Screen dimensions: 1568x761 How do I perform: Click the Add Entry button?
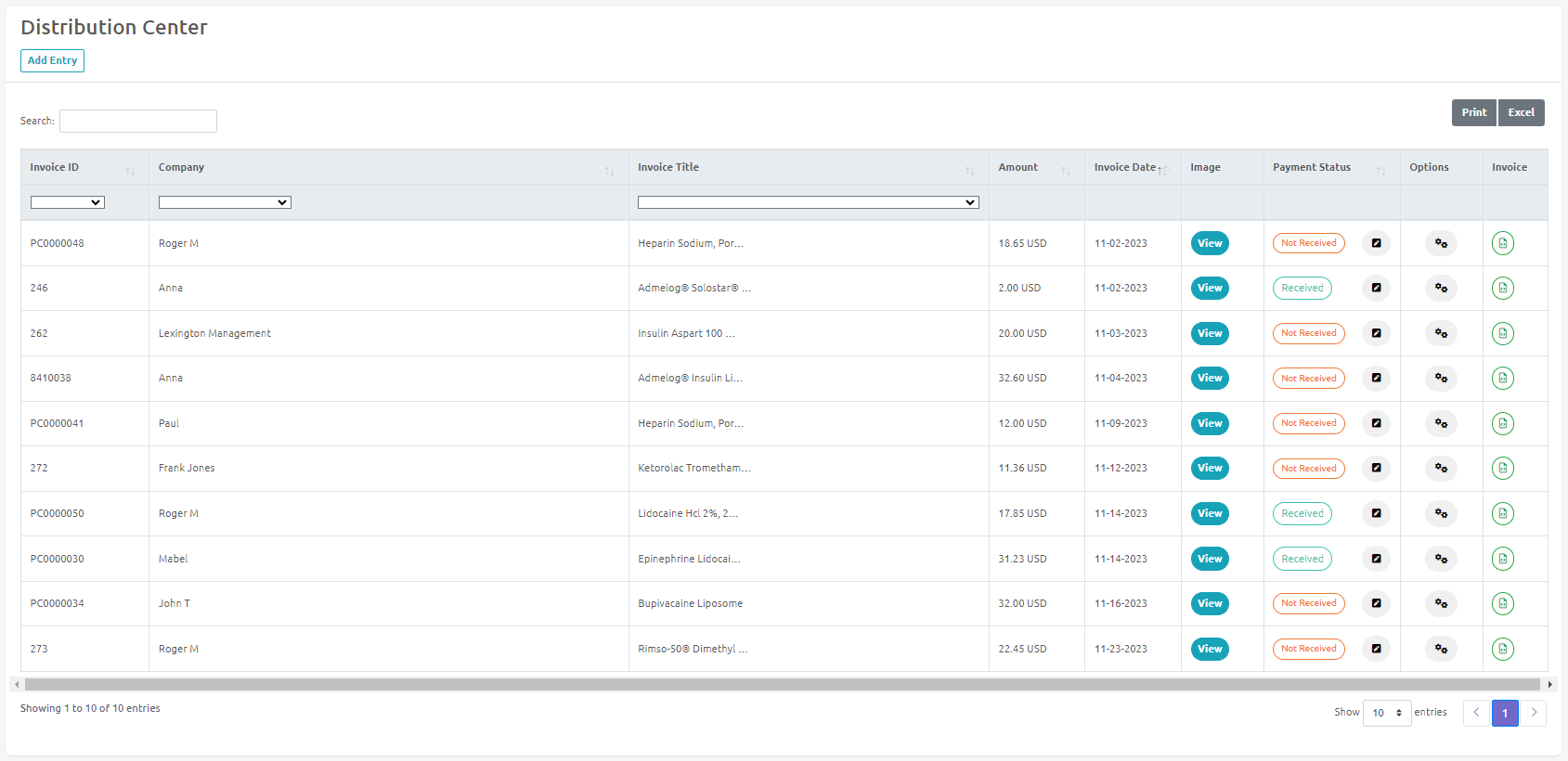pyautogui.click(x=52, y=60)
